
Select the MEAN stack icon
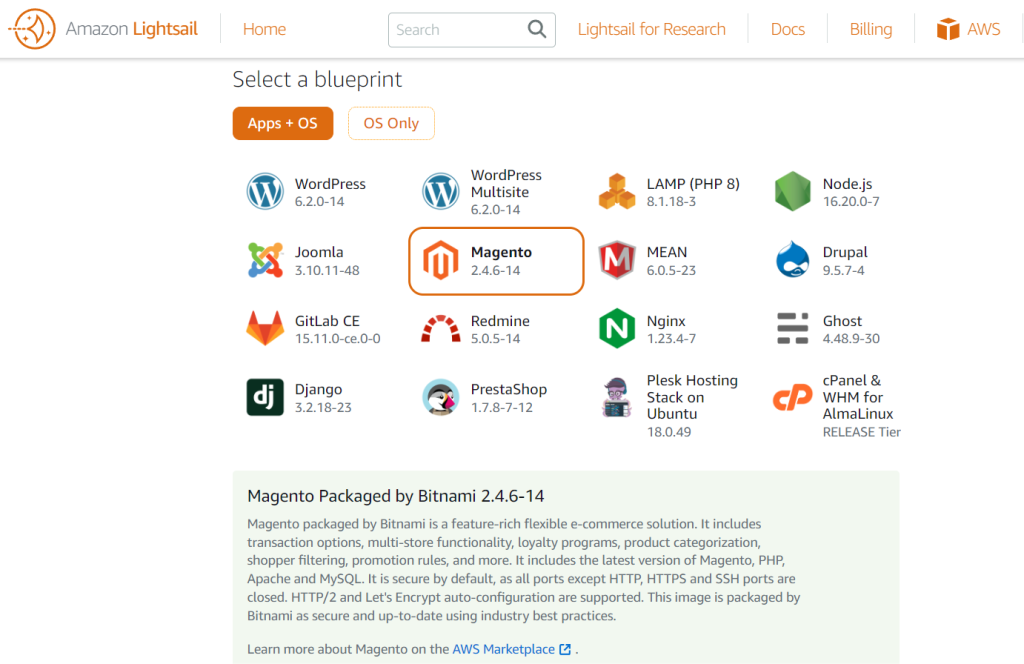coord(617,260)
